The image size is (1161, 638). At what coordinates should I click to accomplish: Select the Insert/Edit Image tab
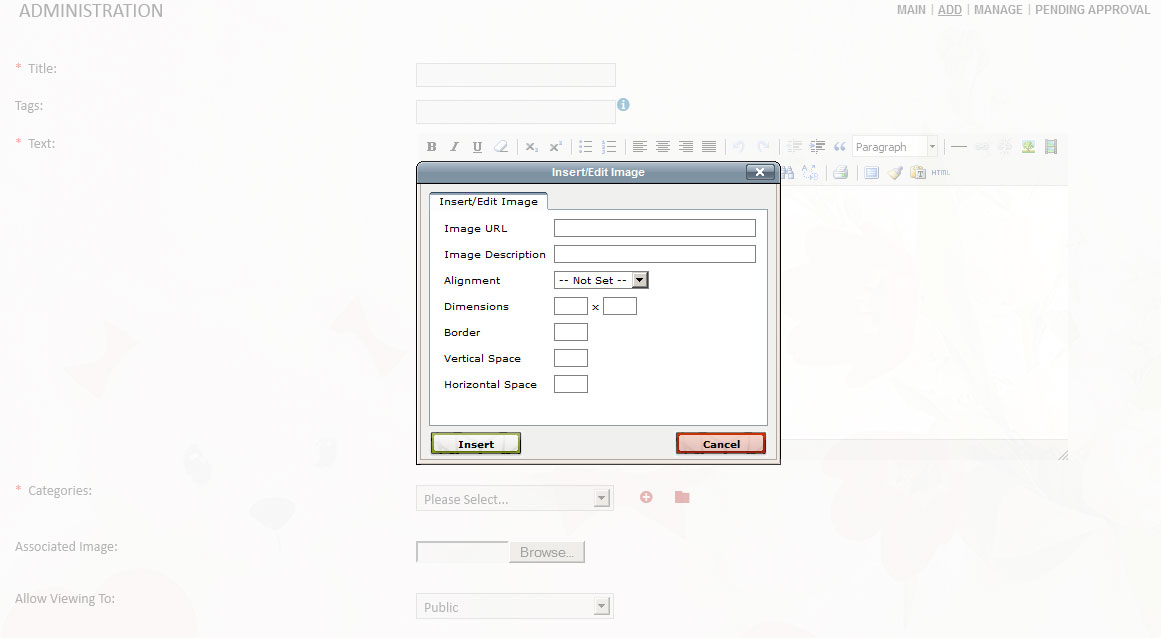489,201
